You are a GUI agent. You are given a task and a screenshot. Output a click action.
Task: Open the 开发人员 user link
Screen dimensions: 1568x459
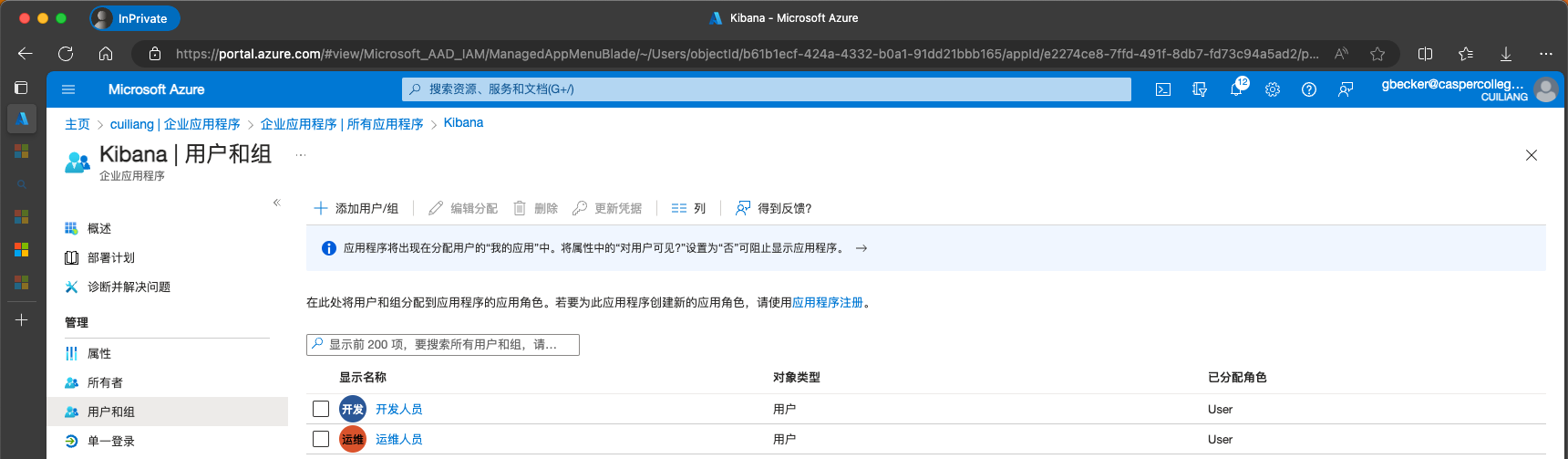[x=399, y=409]
